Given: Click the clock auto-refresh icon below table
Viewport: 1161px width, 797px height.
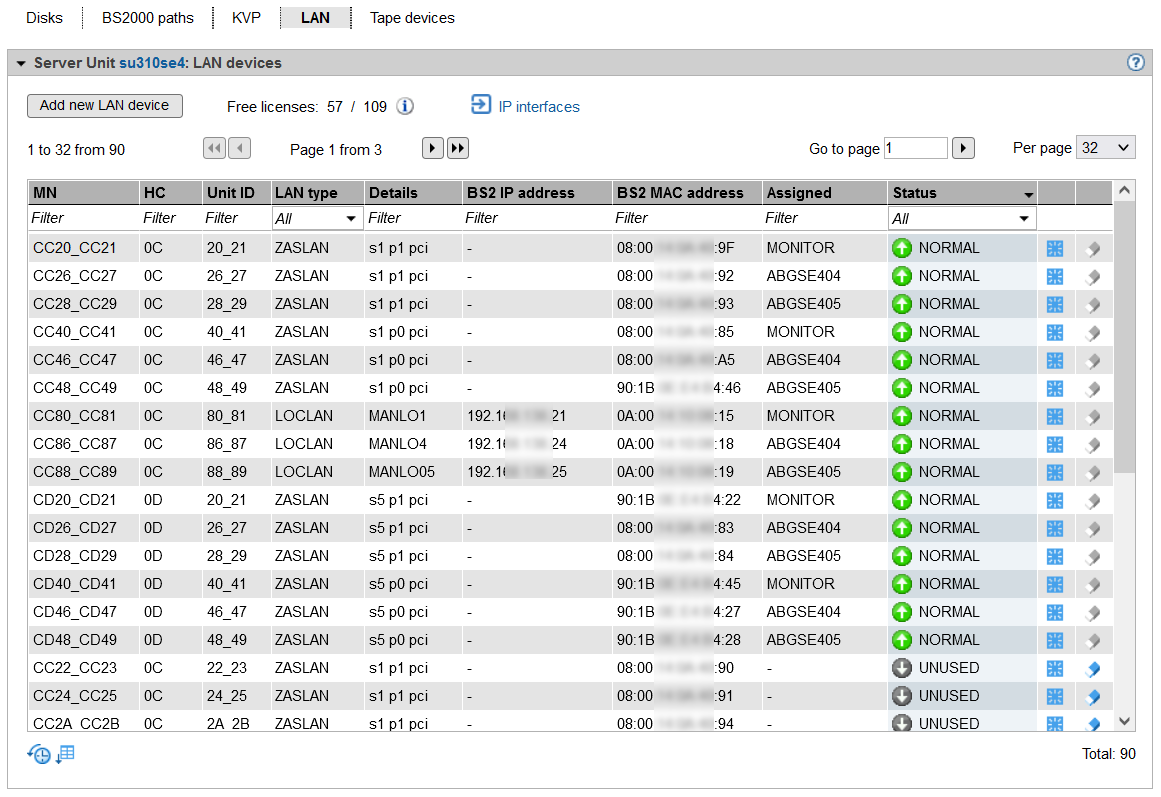Looking at the screenshot, I should [x=38, y=755].
